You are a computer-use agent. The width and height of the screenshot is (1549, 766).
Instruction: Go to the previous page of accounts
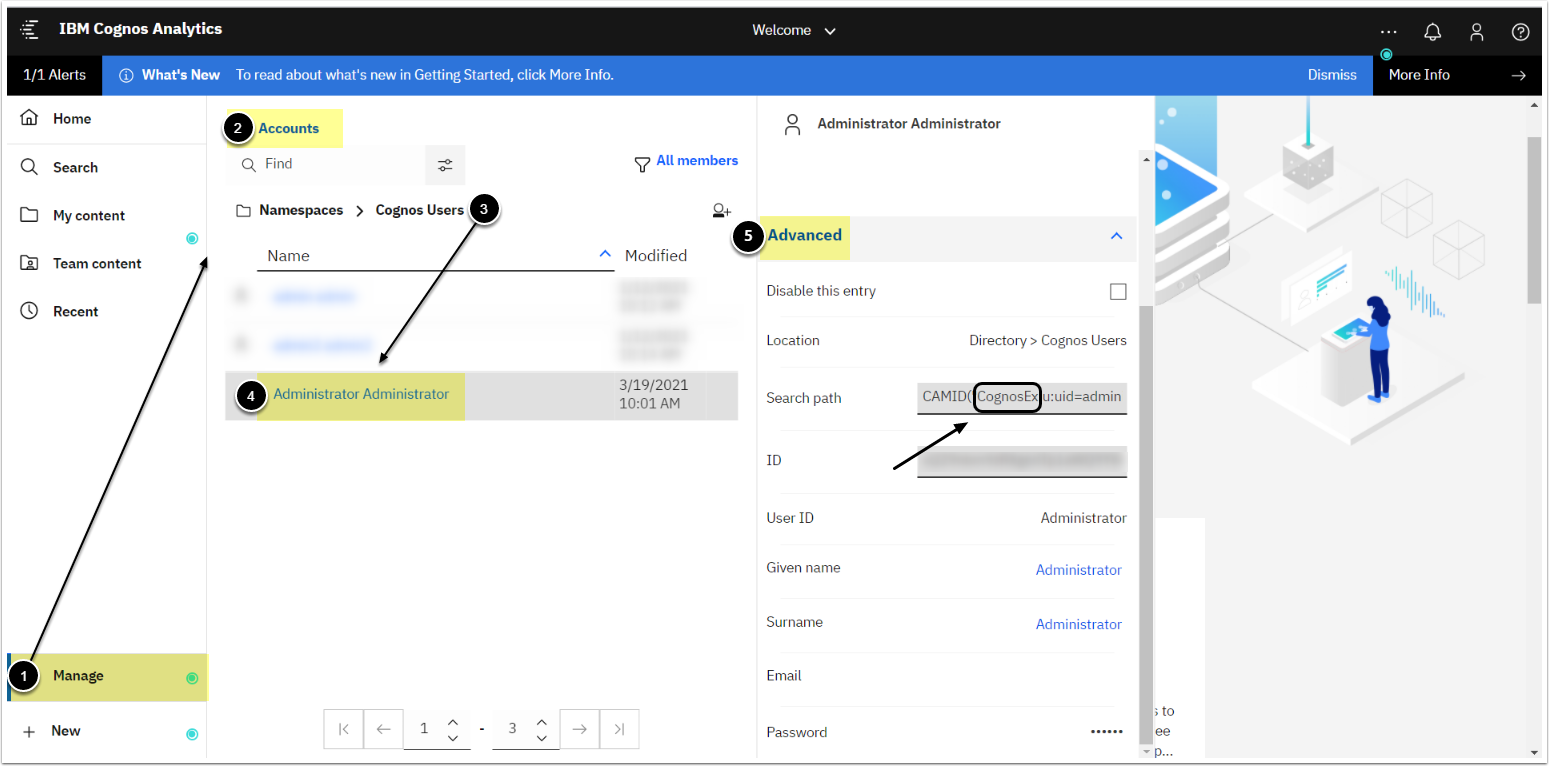384,729
